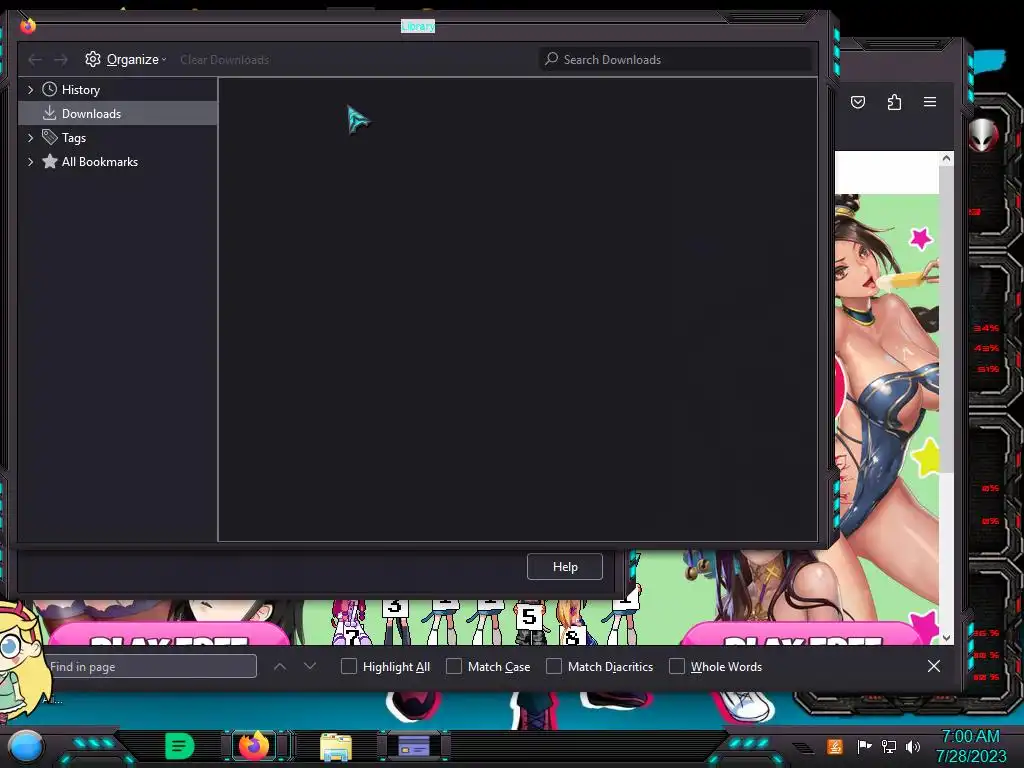Click the Library forward arrow
The height and width of the screenshot is (768, 1024).
pos(61,60)
